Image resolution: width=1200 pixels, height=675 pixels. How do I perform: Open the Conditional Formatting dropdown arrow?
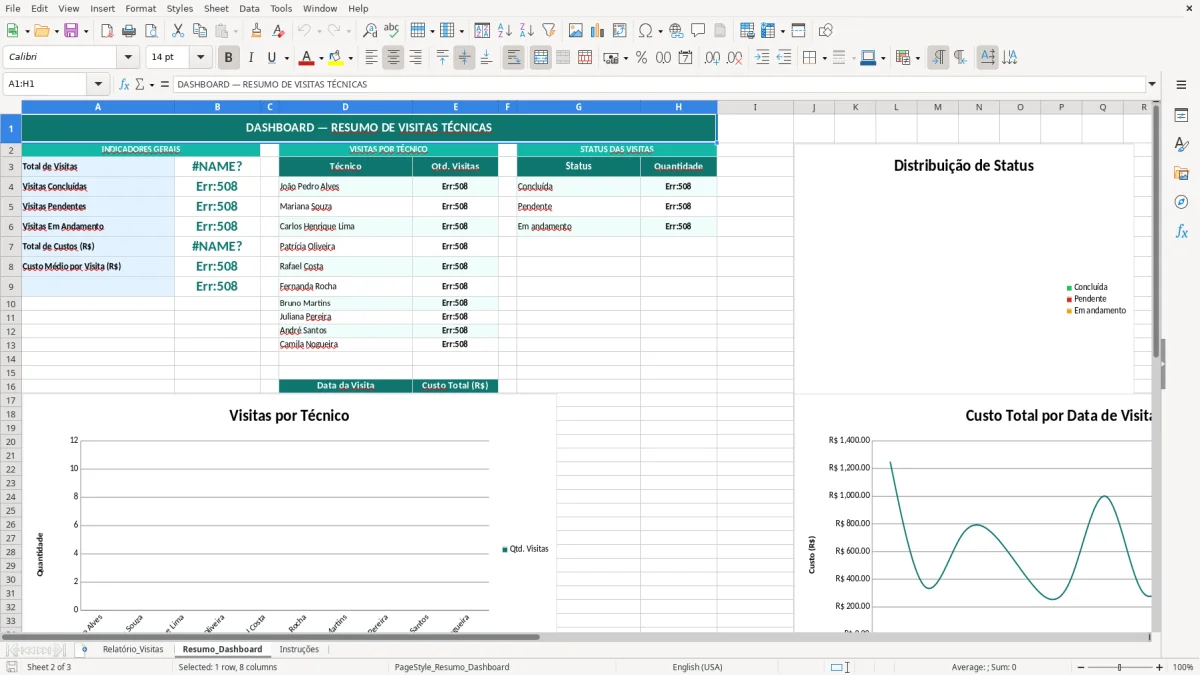[x=917, y=58]
